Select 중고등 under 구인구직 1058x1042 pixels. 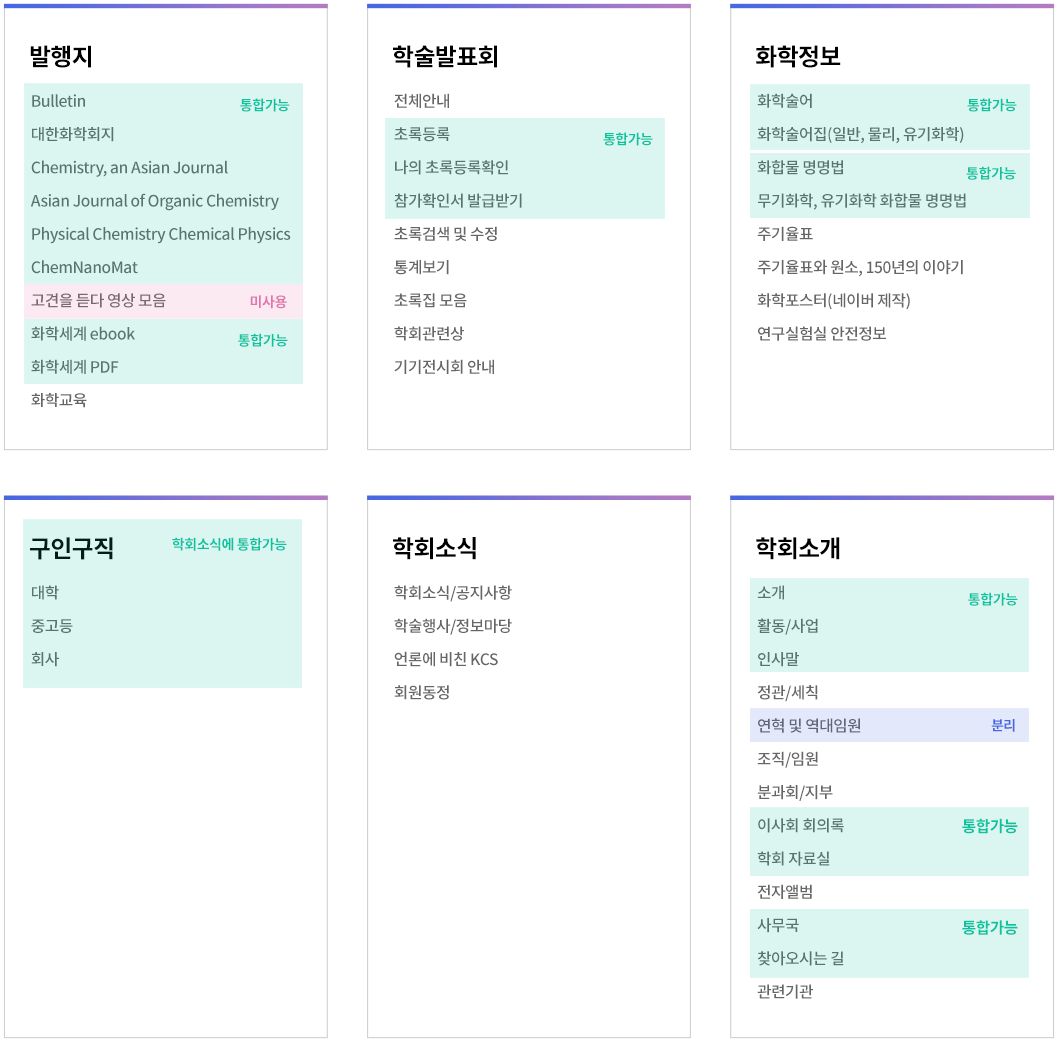point(51,626)
